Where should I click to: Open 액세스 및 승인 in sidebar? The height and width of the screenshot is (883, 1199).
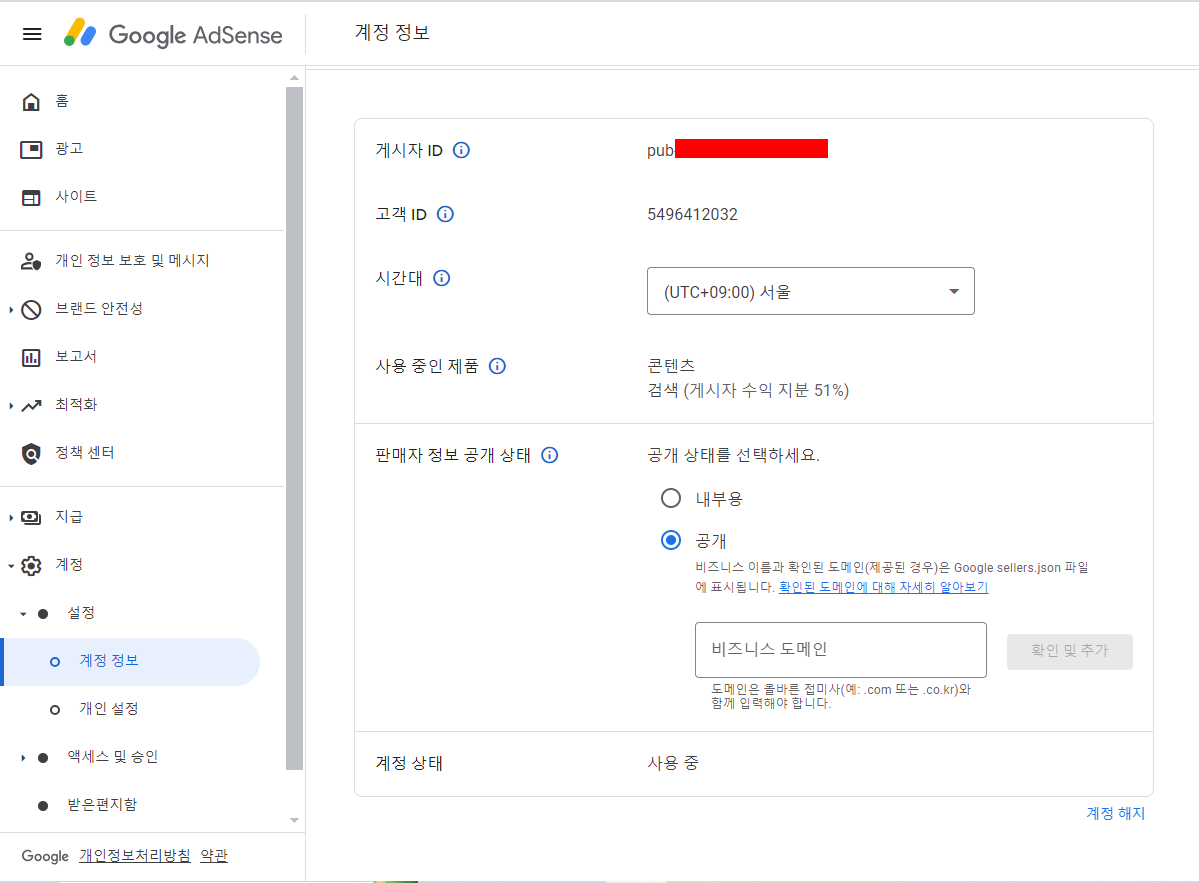point(112,757)
